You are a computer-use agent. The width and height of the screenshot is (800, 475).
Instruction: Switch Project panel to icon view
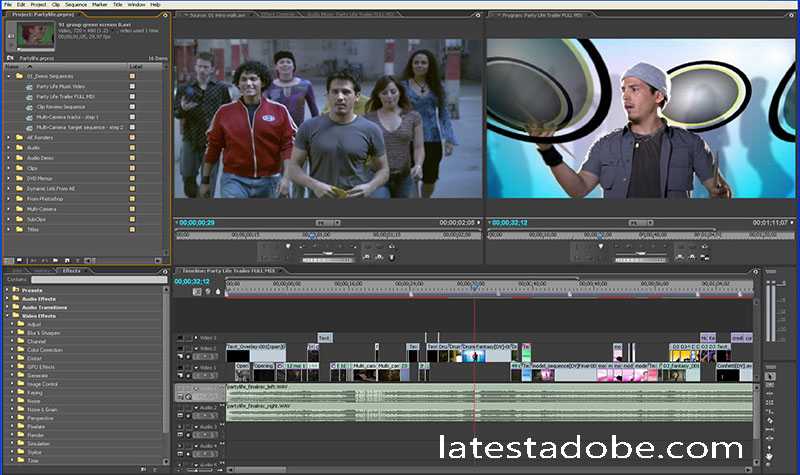[x=19, y=260]
